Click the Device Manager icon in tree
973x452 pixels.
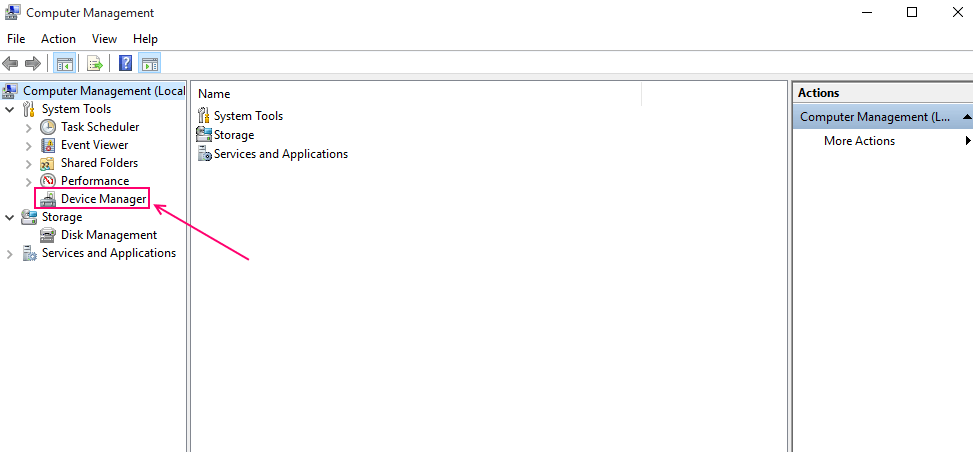(48, 200)
